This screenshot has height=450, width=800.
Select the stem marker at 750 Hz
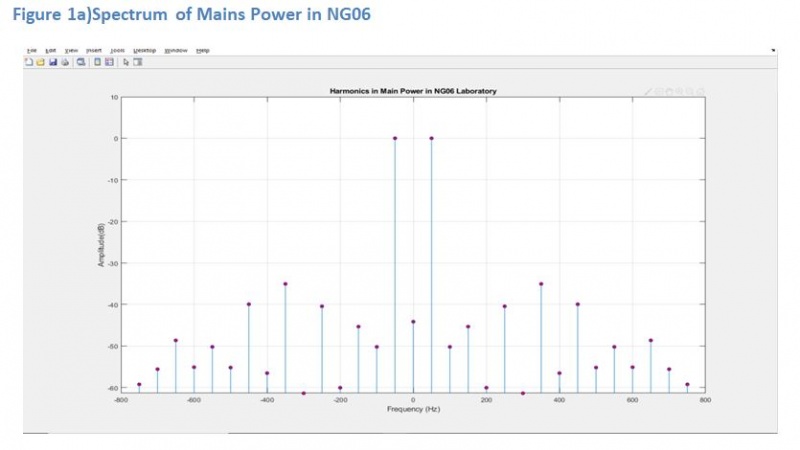coord(687,384)
